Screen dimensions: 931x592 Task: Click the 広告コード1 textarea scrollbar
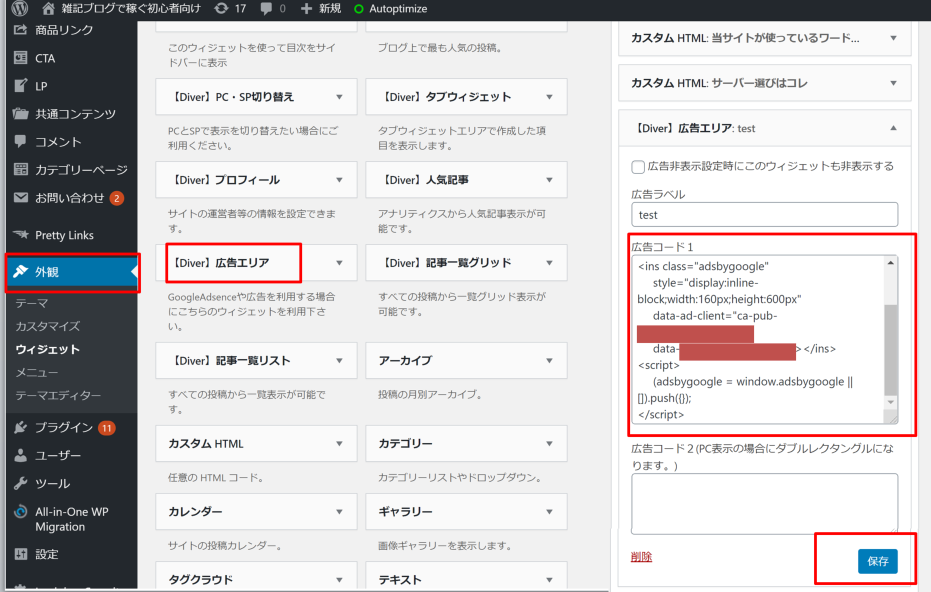(x=890, y=340)
